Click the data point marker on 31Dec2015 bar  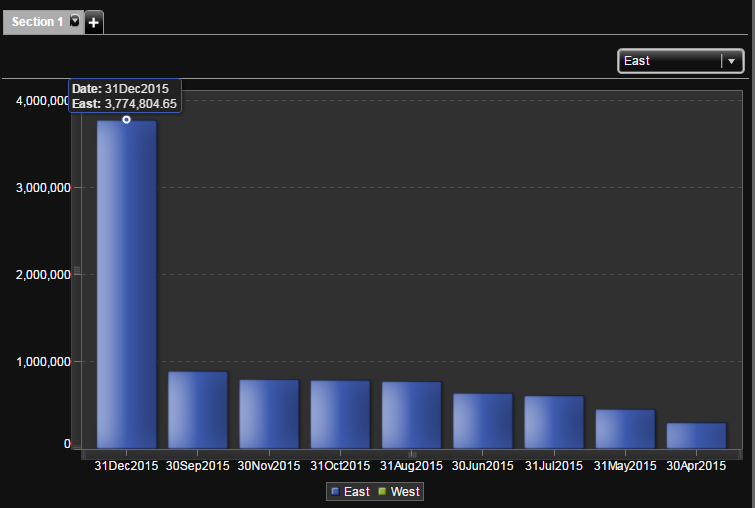[x=126, y=119]
